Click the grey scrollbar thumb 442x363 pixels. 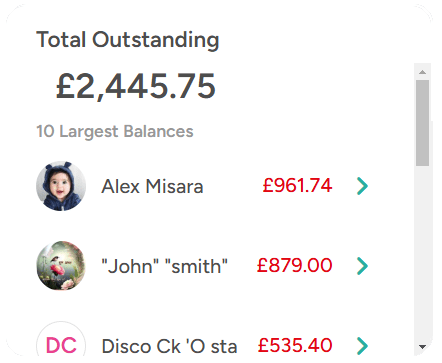[x=422, y=123]
